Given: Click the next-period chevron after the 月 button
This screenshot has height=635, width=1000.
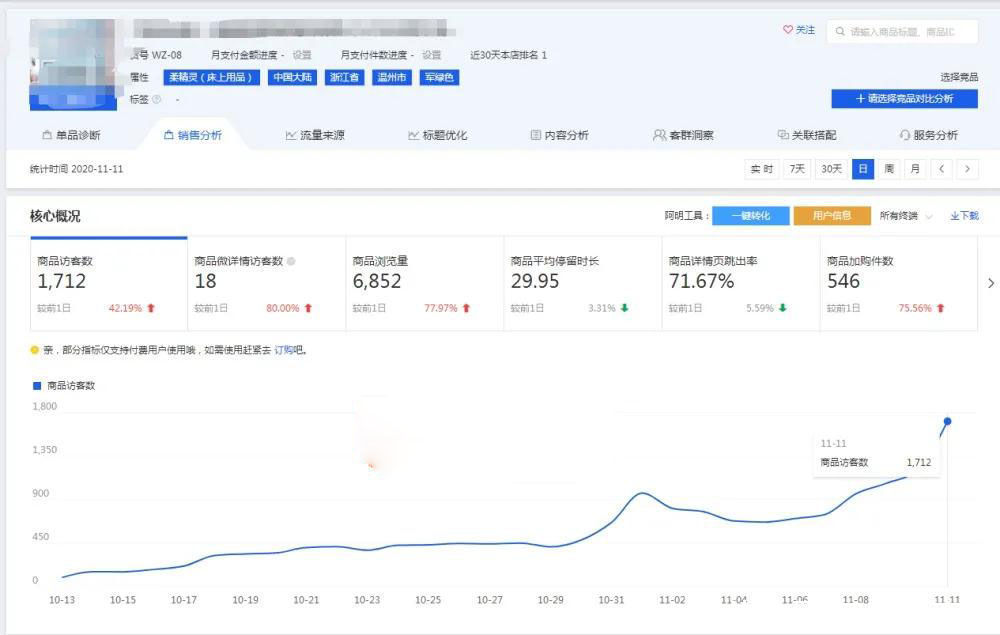Looking at the screenshot, I should (967, 169).
